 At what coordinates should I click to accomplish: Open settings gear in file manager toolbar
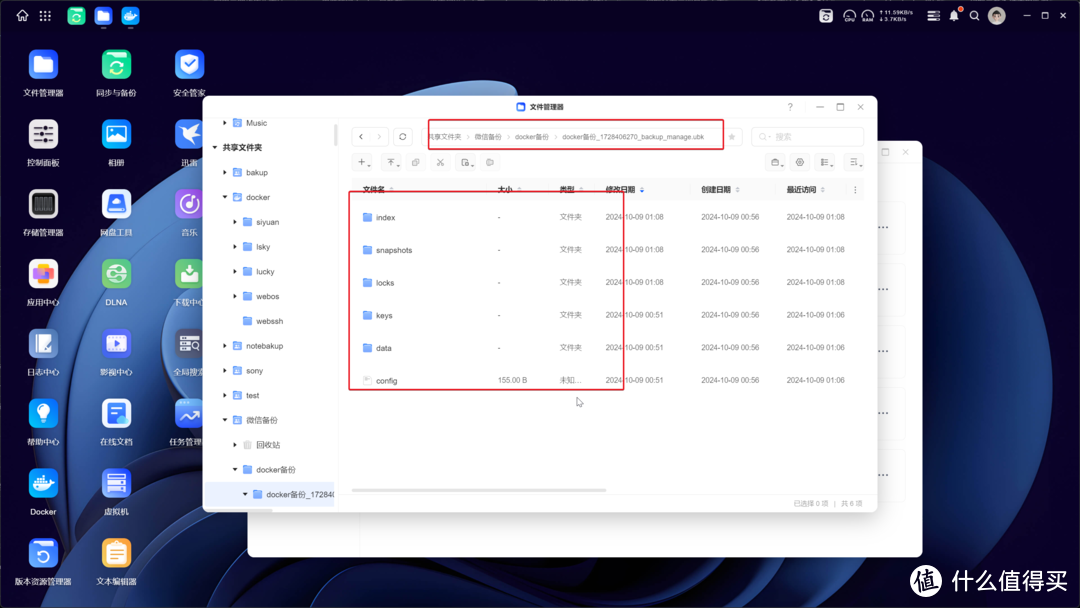tap(799, 162)
